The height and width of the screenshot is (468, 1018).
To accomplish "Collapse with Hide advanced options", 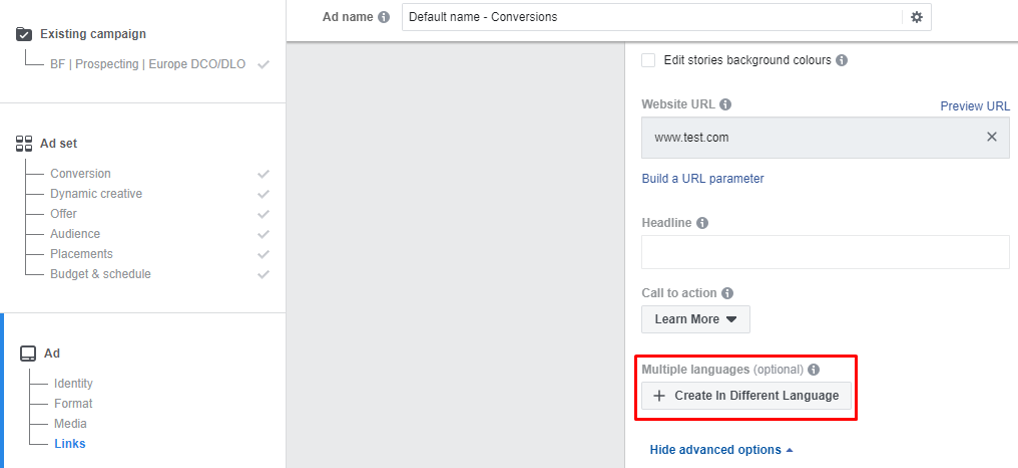I will [721, 450].
